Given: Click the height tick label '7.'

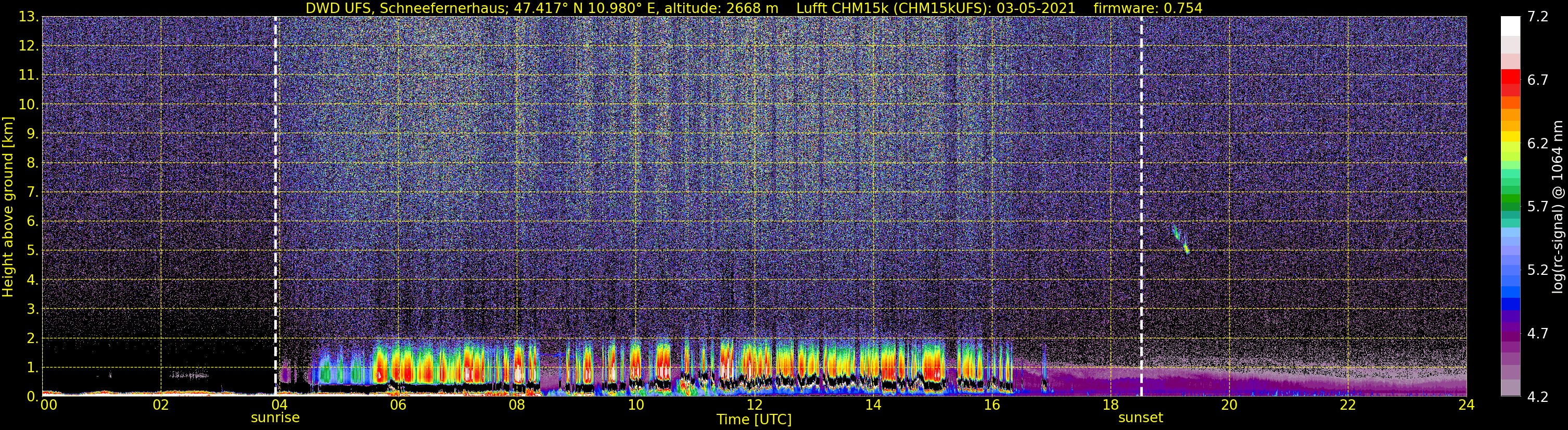Looking at the screenshot, I should click(32, 192).
